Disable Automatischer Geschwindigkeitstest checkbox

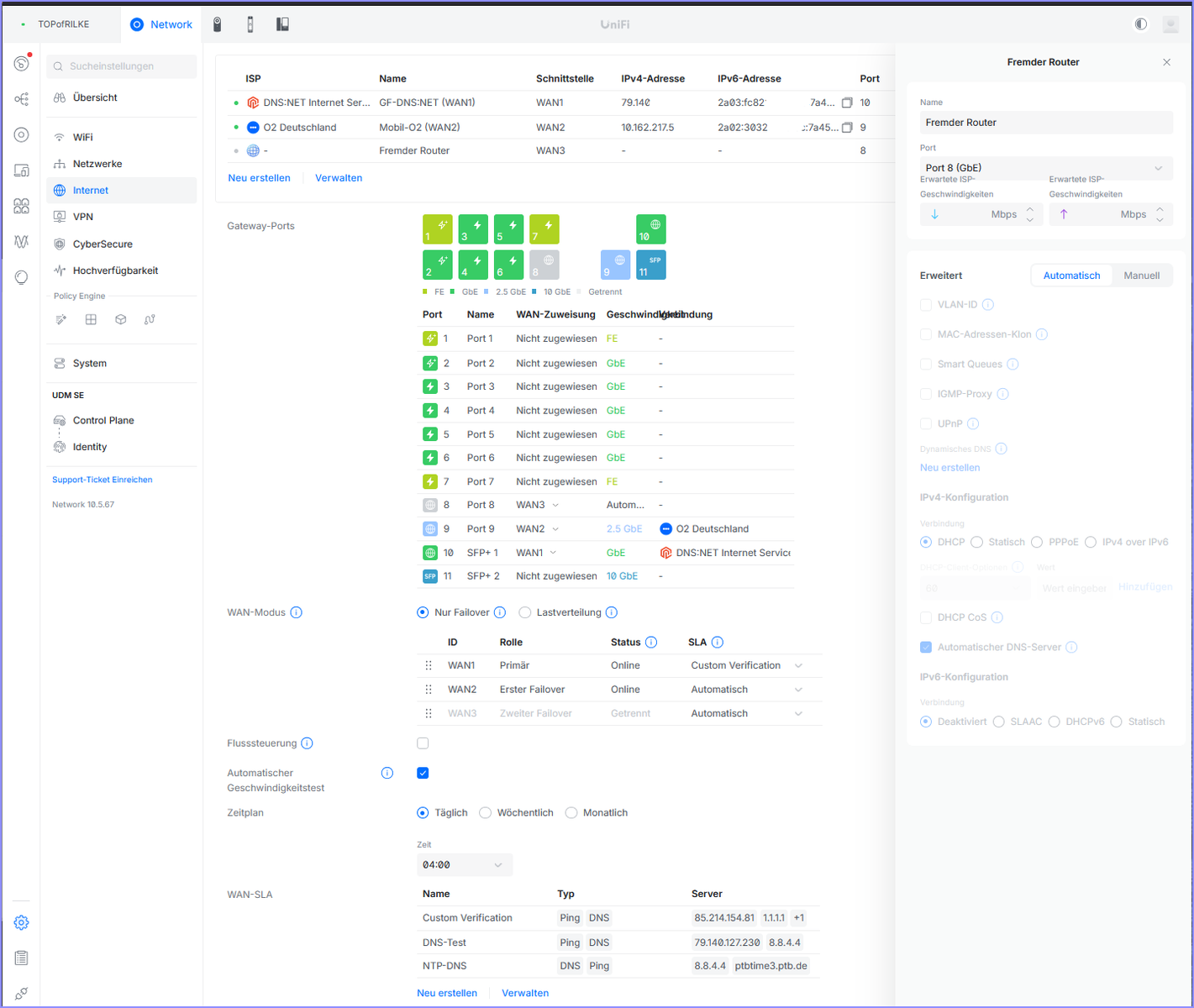423,773
